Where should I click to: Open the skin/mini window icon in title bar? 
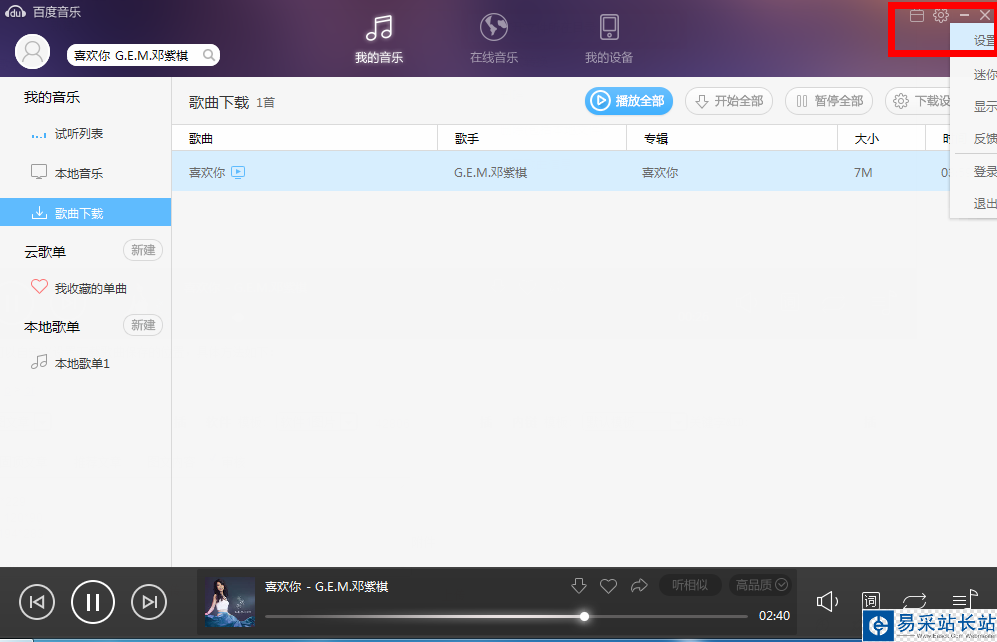point(917,15)
